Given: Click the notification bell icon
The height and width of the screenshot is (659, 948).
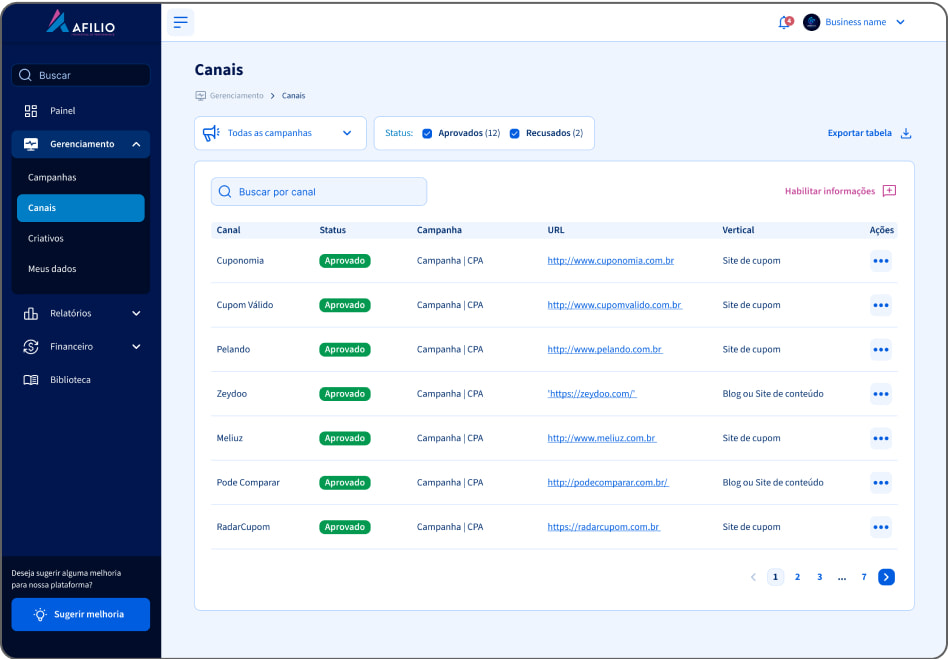Looking at the screenshot, I should [x=784, y=22].
